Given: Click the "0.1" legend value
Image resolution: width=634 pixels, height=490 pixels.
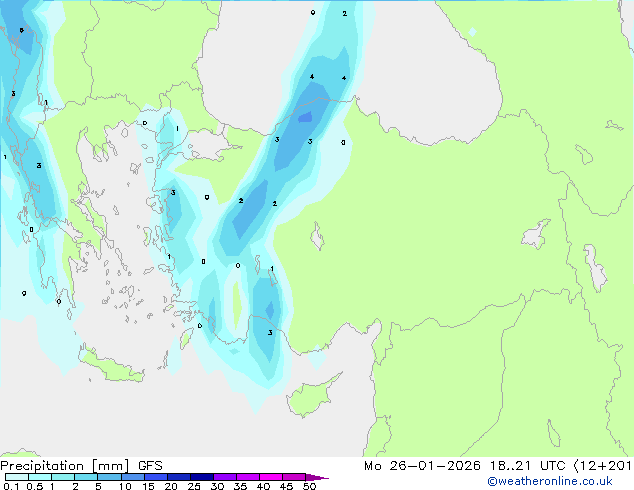Looking at the screenshot, I should pyautogui.click(x=11, y=486).
